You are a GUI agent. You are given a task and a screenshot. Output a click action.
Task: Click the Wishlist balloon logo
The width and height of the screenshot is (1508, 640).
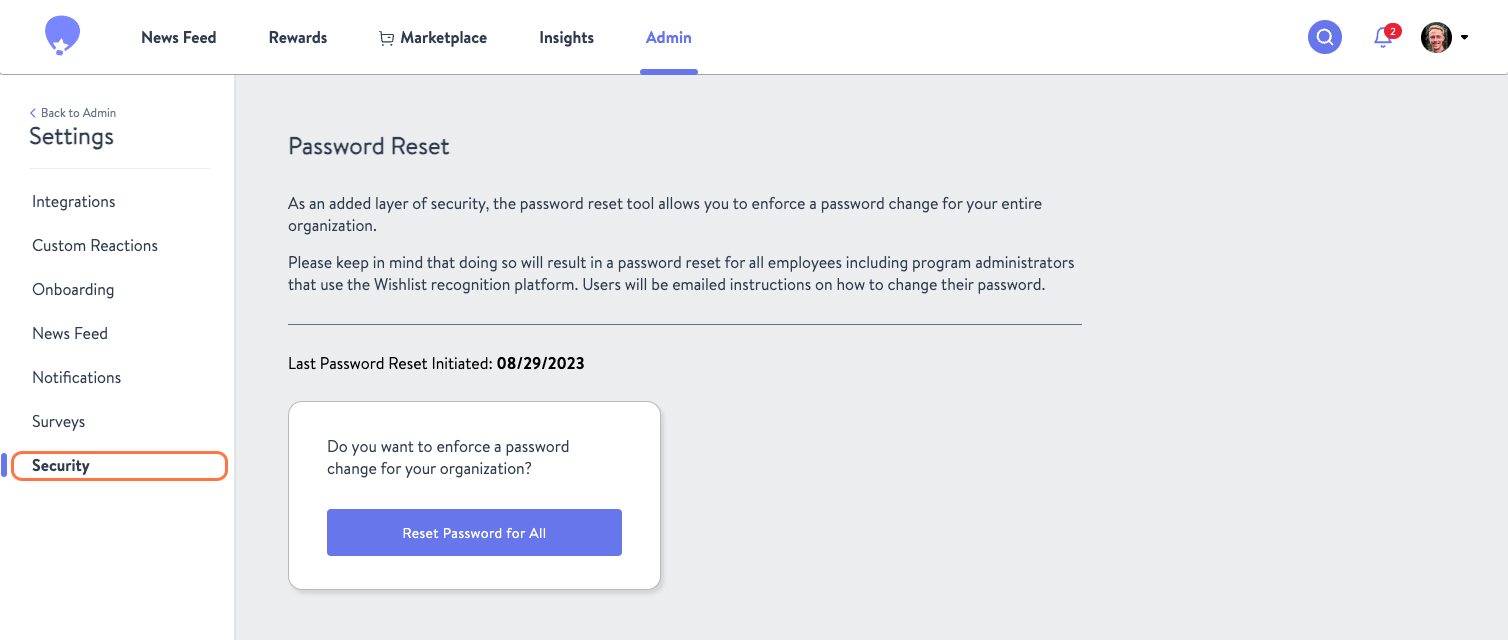(x=61, y=34)
